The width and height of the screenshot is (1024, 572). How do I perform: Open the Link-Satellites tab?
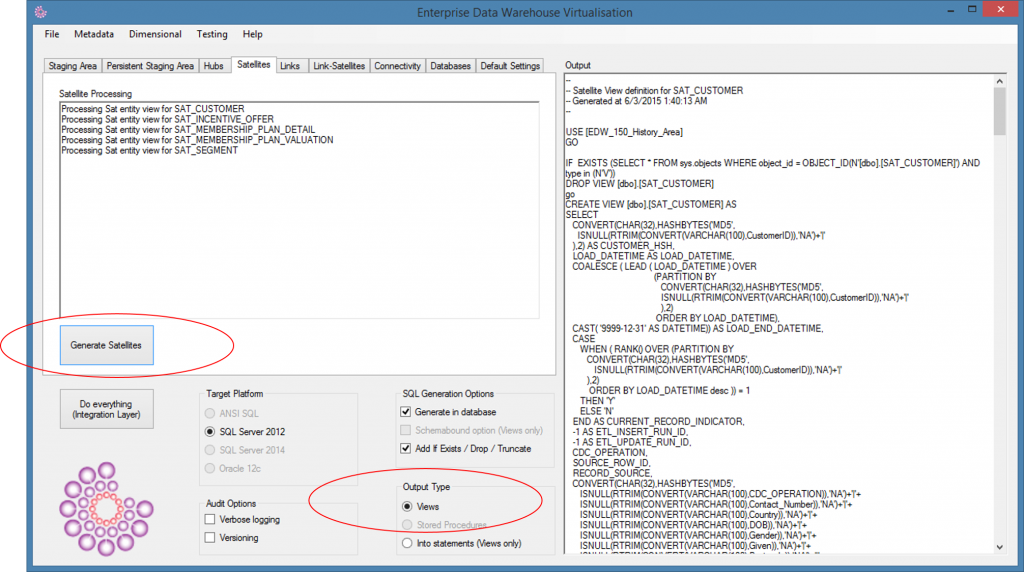click(x=339, y=66)
